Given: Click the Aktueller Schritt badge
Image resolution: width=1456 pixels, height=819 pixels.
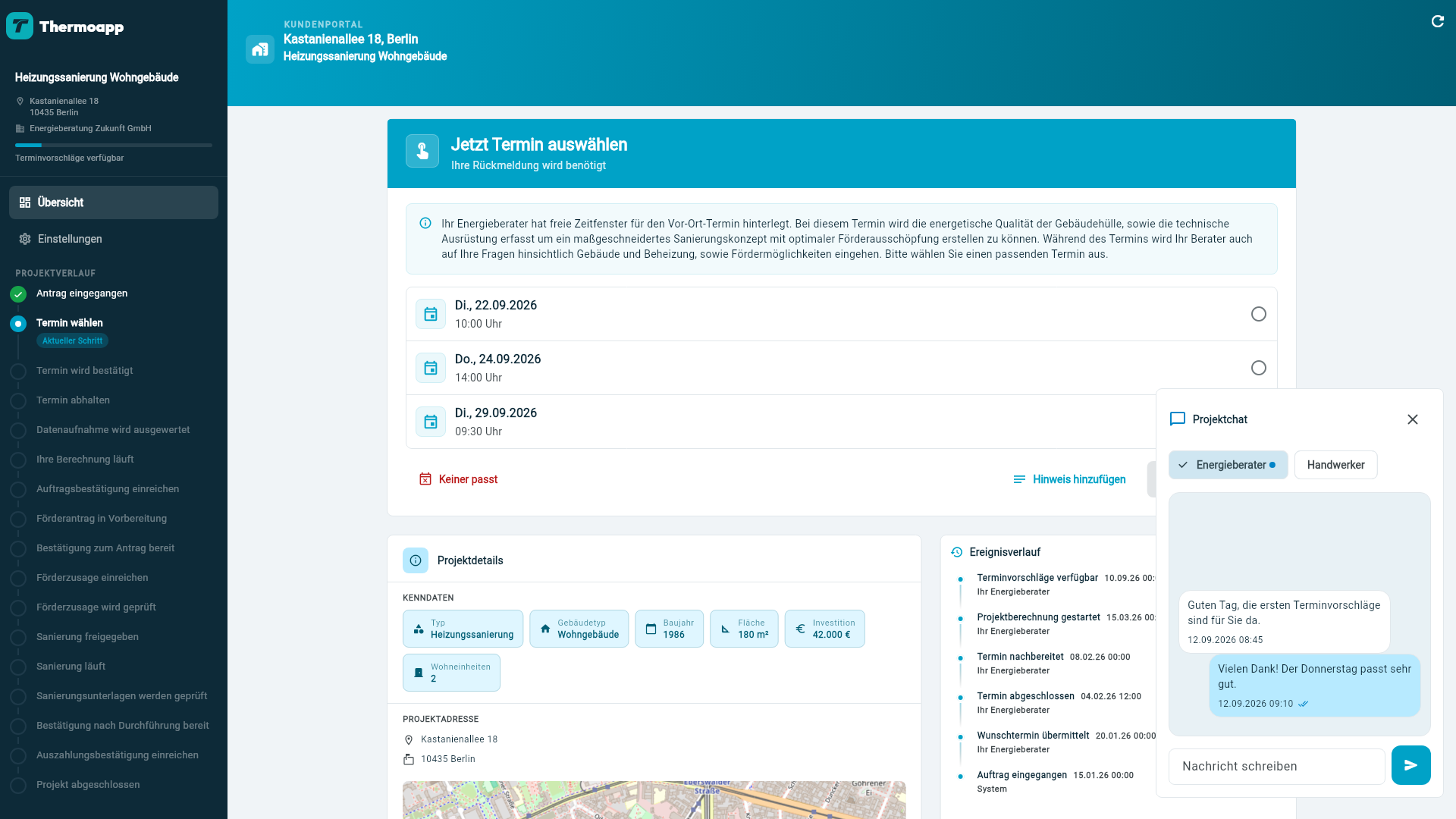Looking at the screenshot, I should point(72,340).
